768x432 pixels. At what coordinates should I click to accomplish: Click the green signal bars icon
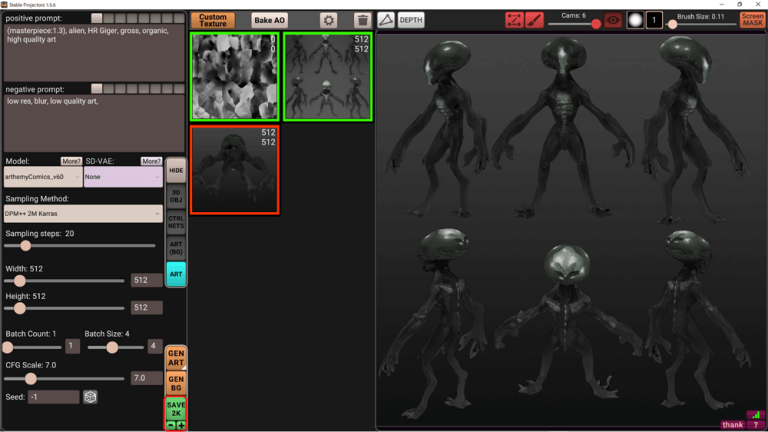coord(755,415)
